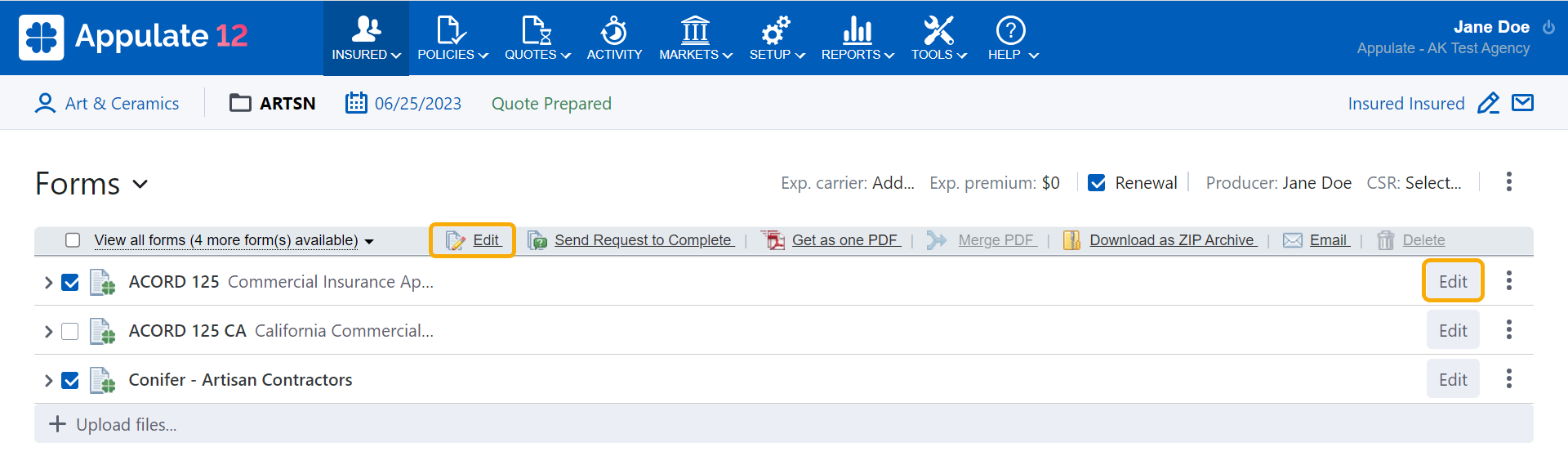Click the Email envelope icon in toolbar
Image resolution: width=1568 pixels, height=465 pixels.
click(1293, 240)
